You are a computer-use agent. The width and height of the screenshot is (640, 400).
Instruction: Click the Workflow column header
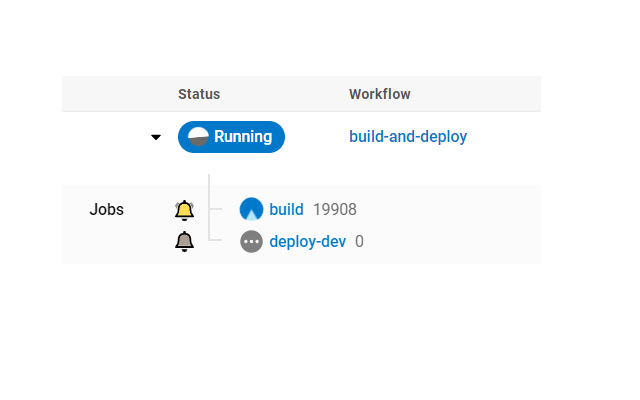pyautogui.click(x=380, y=94)
